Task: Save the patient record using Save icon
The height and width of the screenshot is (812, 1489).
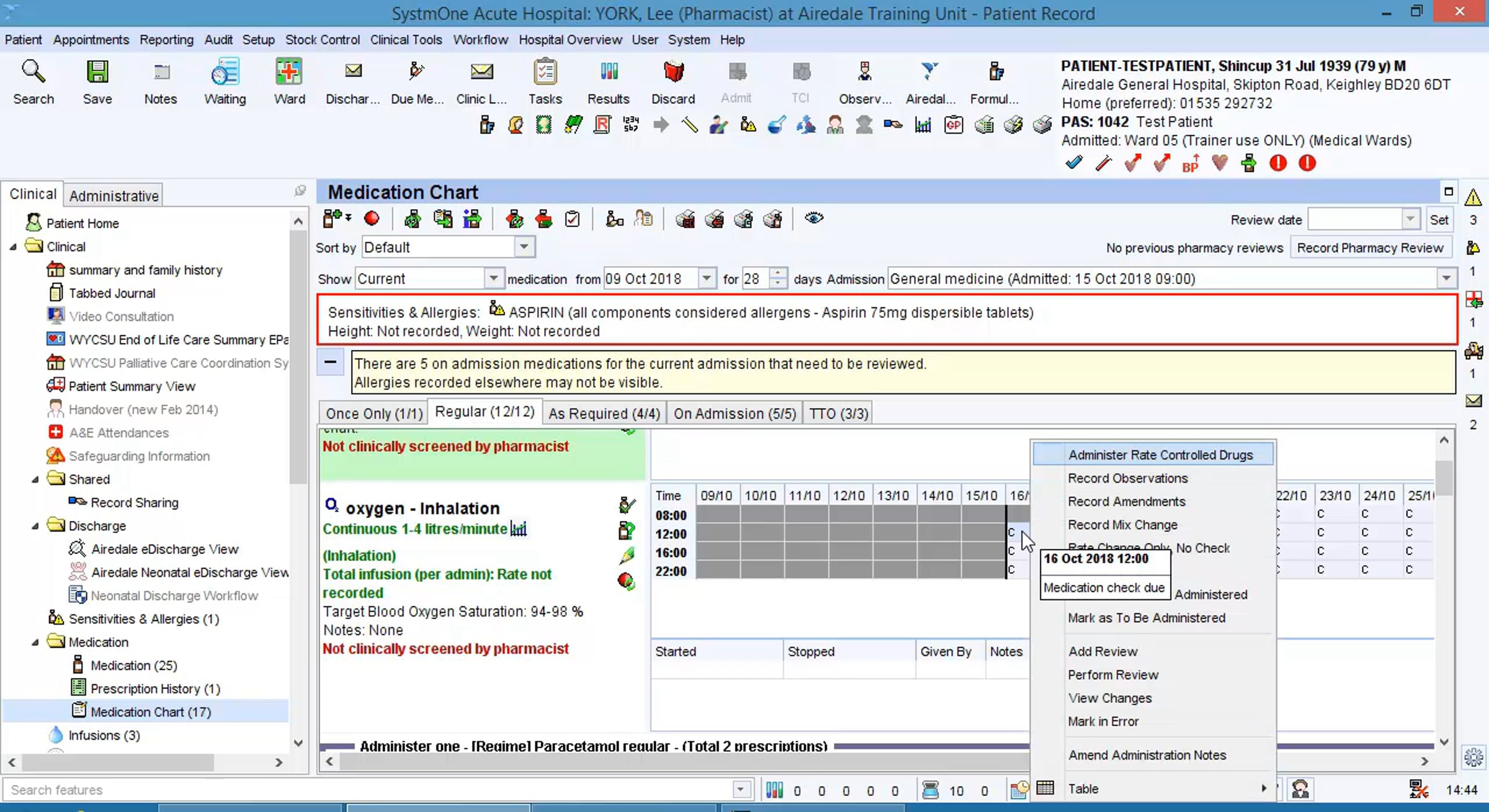Action: [97, 82]
